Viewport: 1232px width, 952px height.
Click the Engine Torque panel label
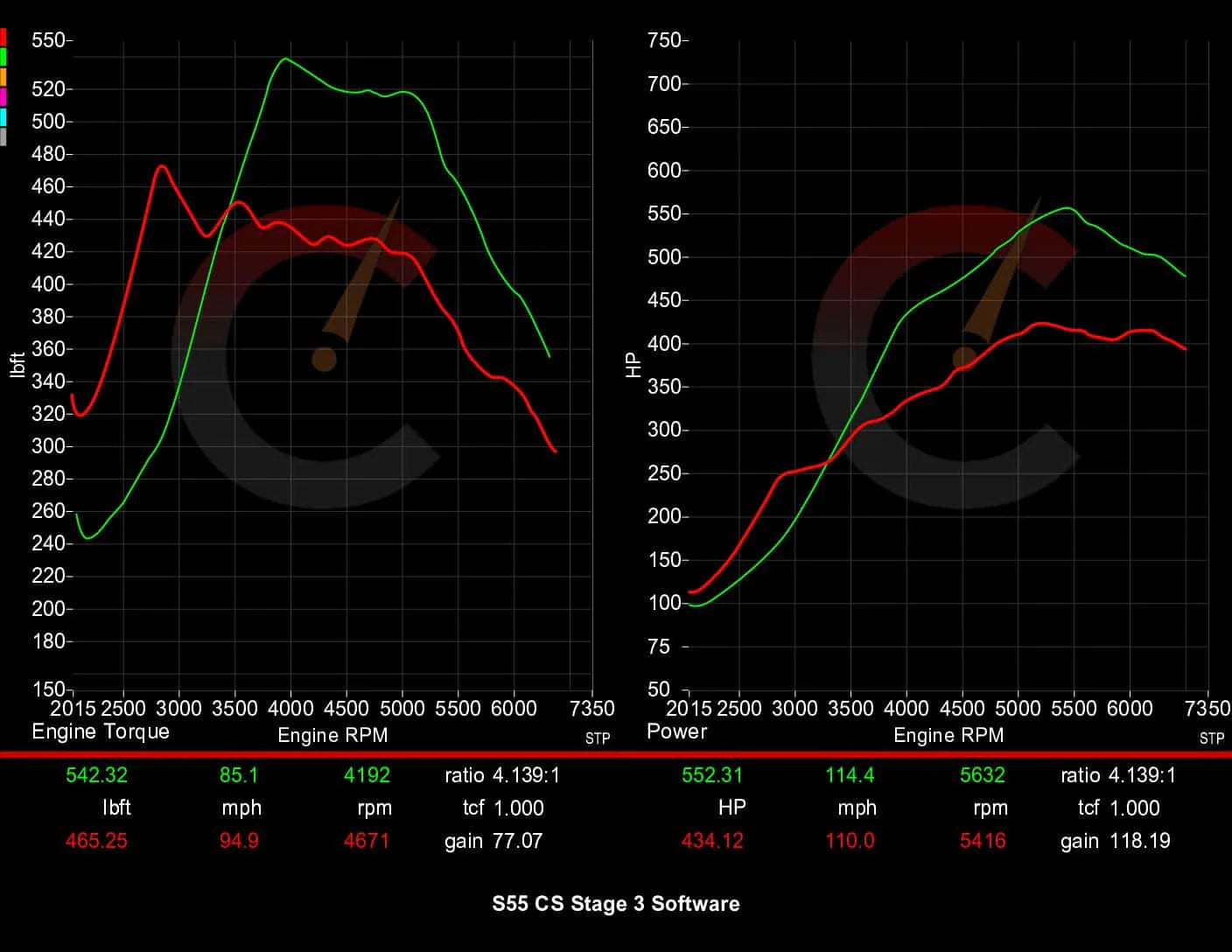100,731
